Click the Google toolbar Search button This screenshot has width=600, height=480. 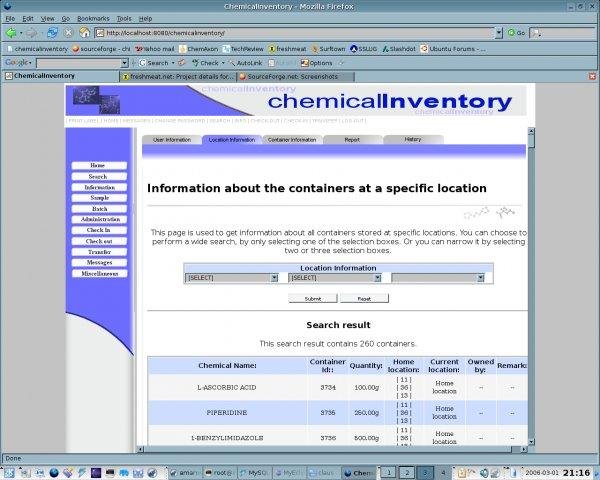(x=153, y=63)
